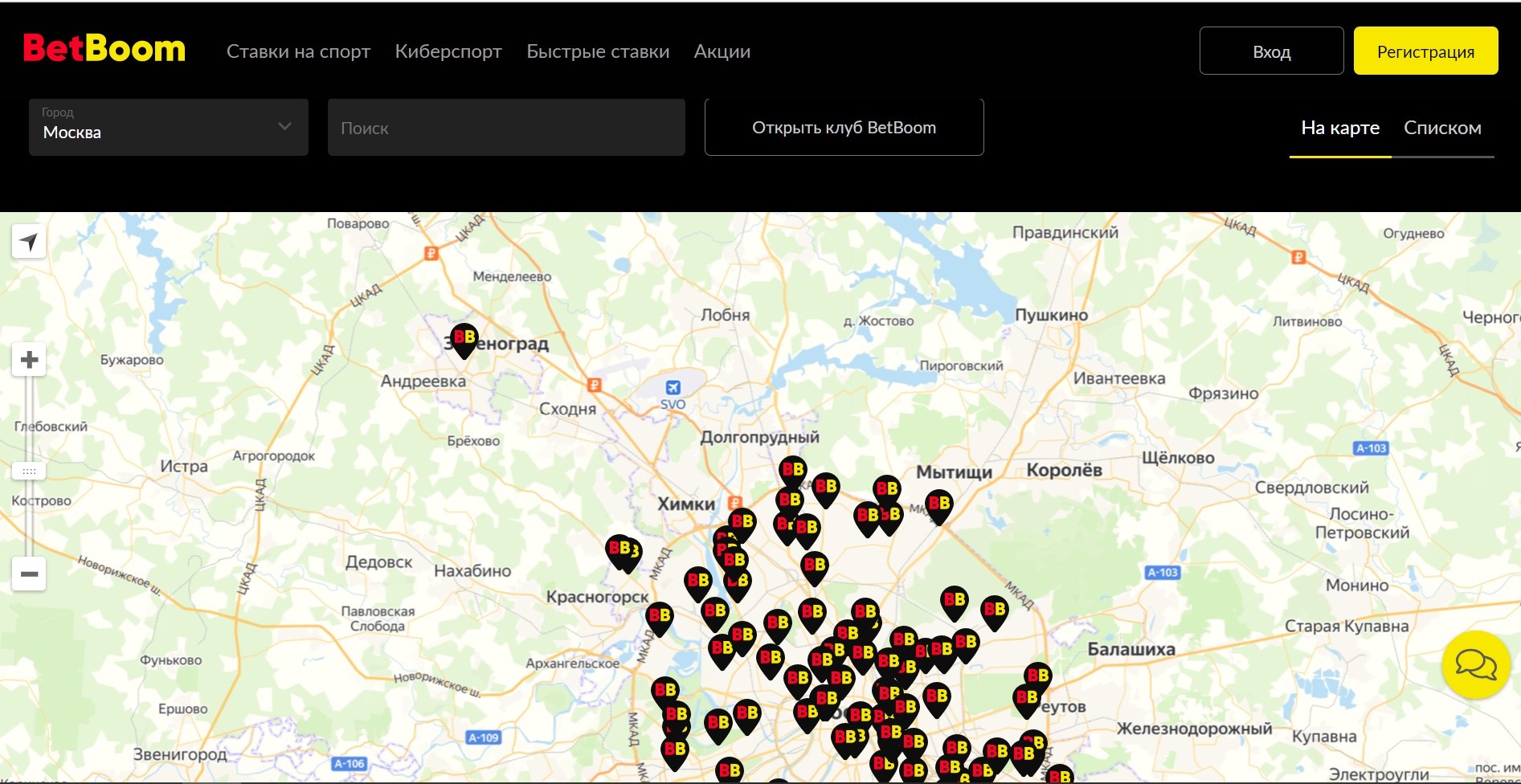
Task: Select the BB marker next to Mytishchi label
Action: point(938,508)
